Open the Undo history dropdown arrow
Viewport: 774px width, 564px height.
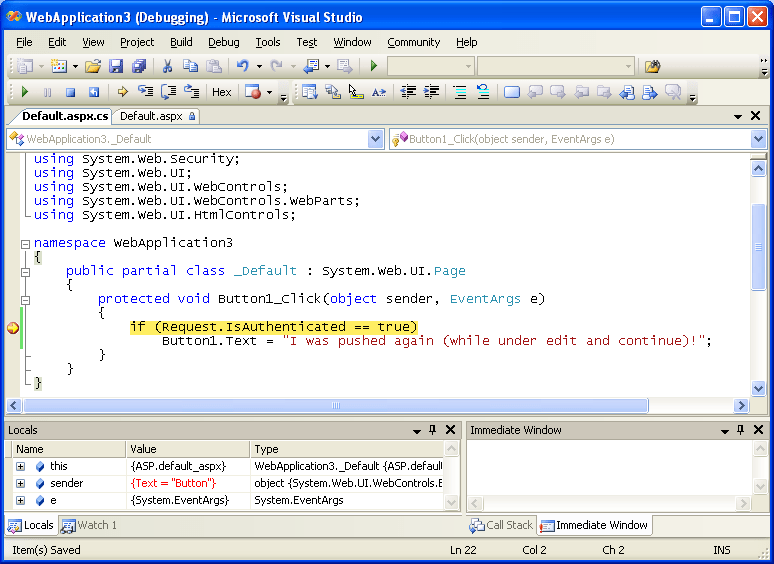pos(259,66)
